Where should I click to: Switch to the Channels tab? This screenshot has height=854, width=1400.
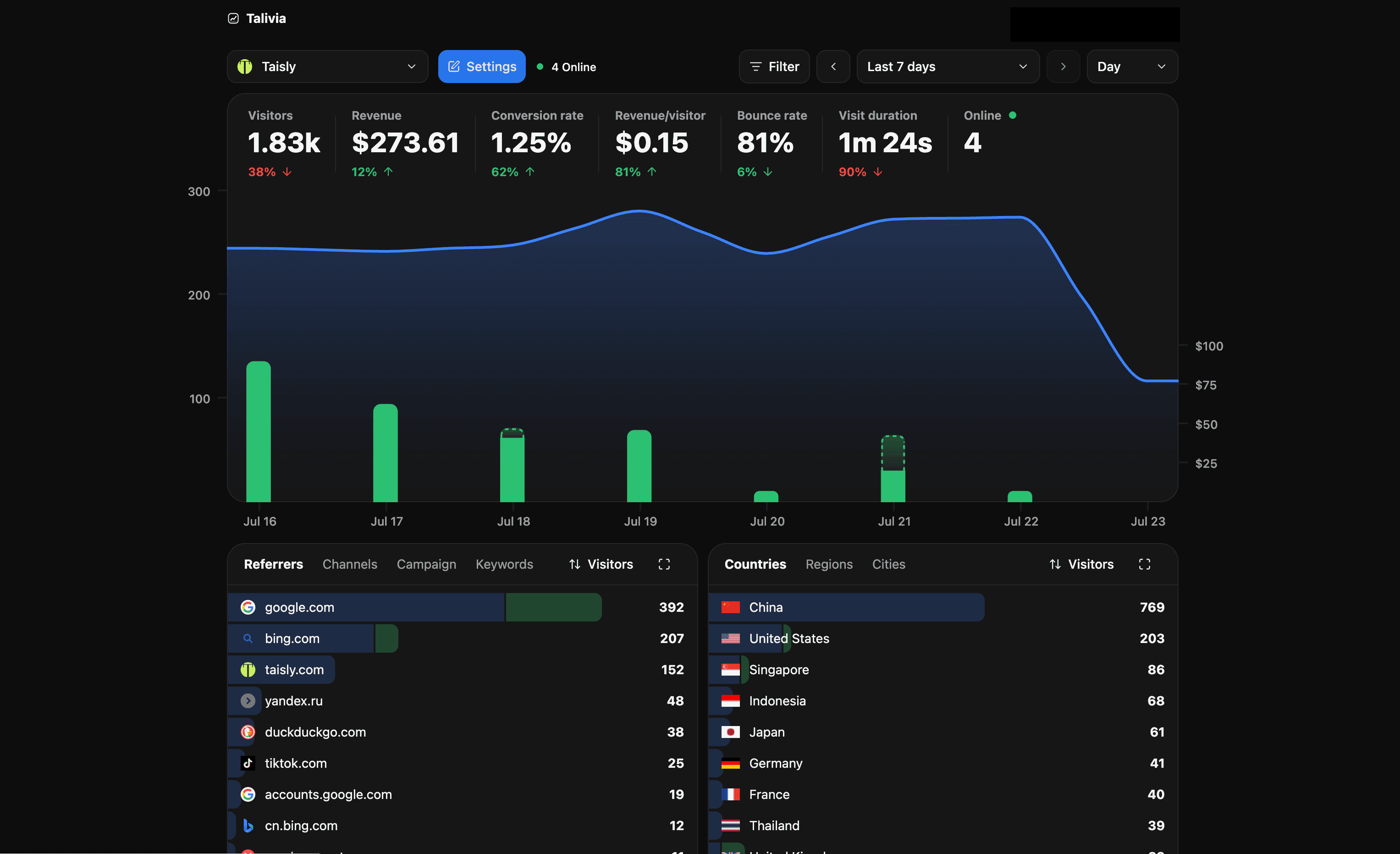point(350,564)
